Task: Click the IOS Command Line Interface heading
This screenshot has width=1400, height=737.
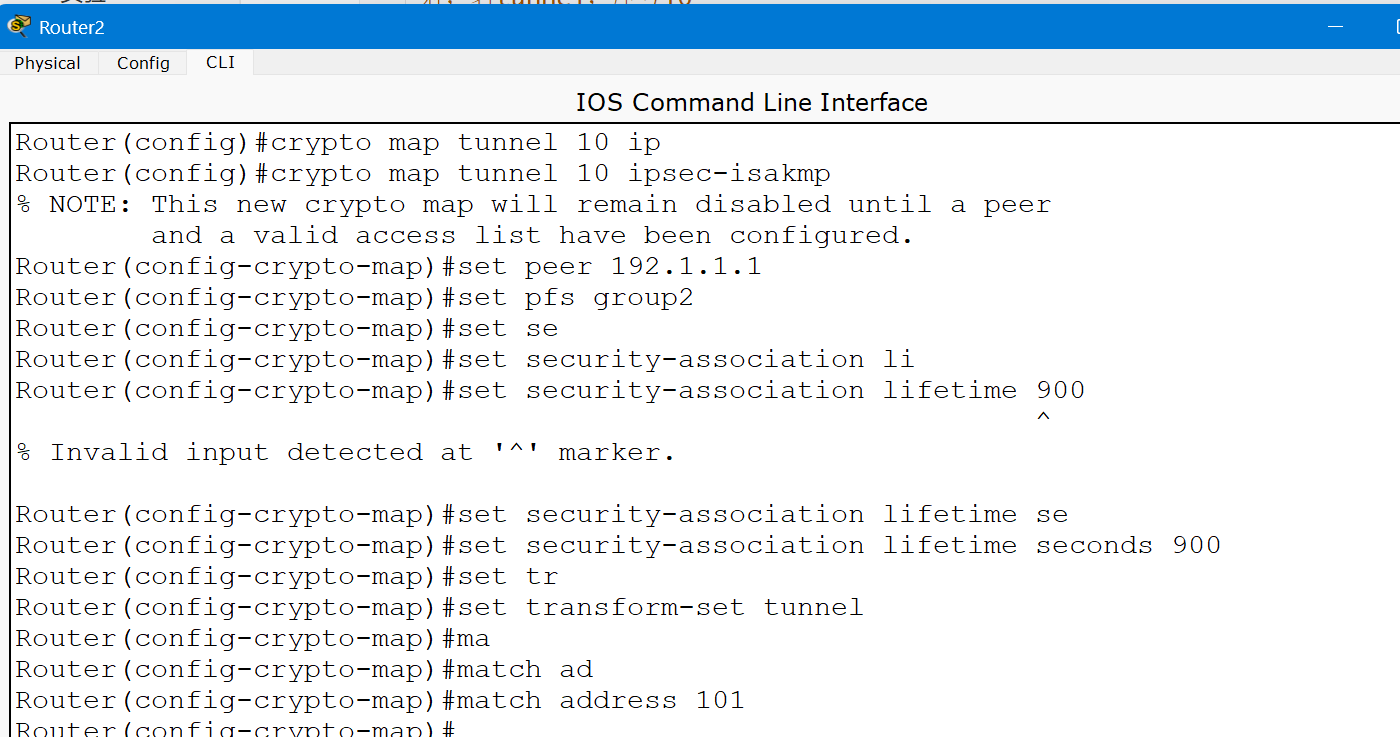Action: point(751,102)
